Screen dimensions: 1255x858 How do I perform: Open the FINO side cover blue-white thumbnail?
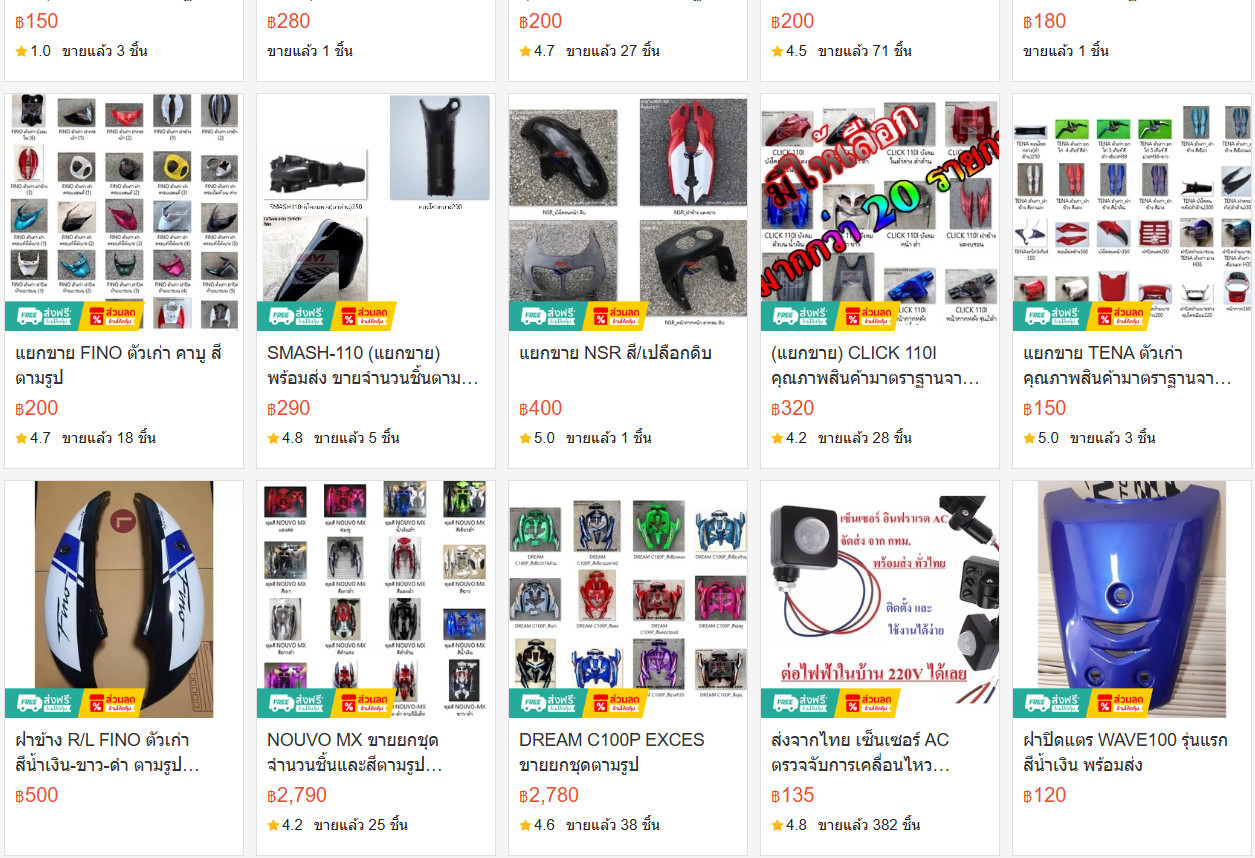click(124, 599)
